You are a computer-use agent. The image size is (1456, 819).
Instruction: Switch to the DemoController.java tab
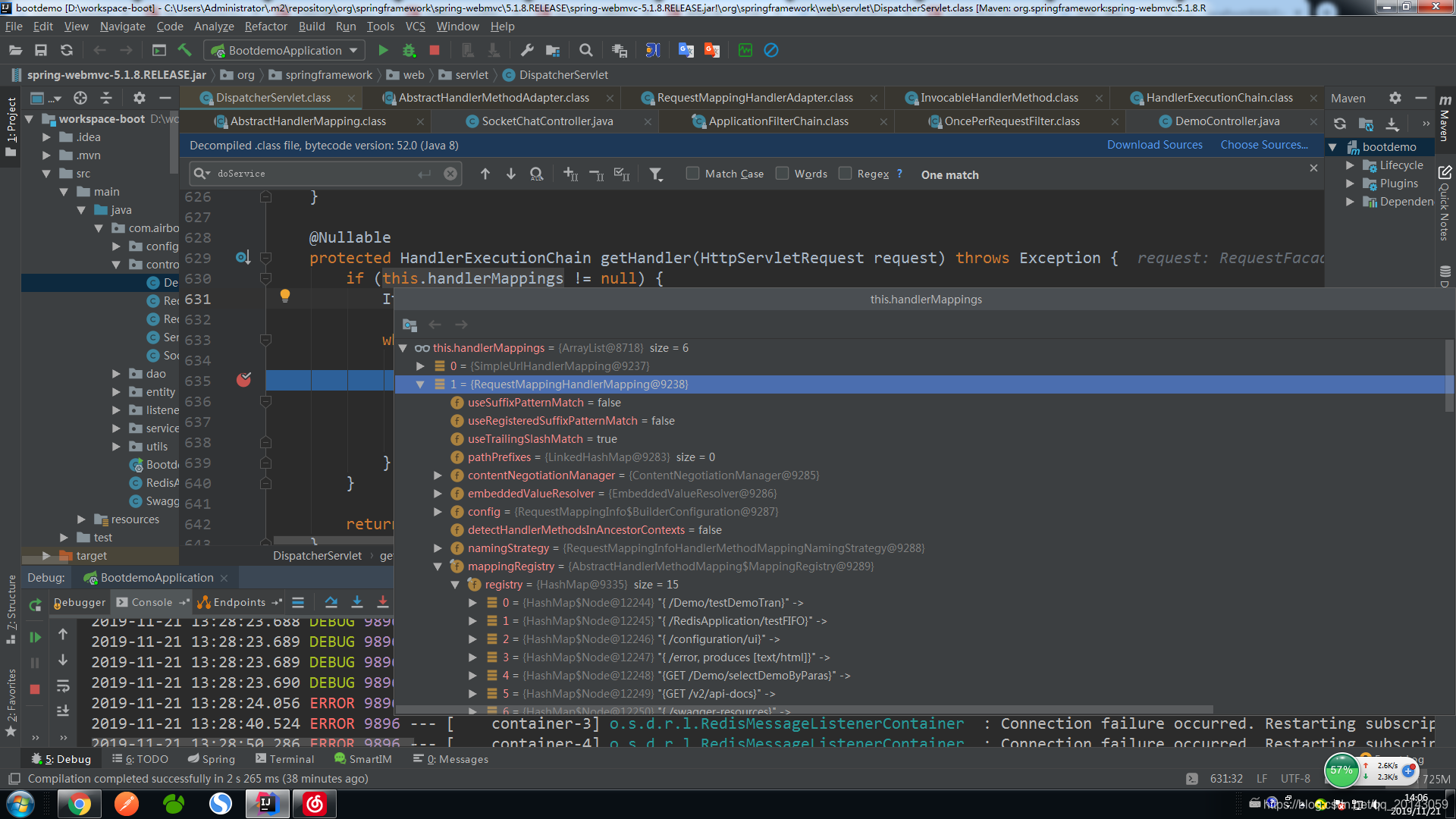pyautogui.click(x=1226, y=121)
